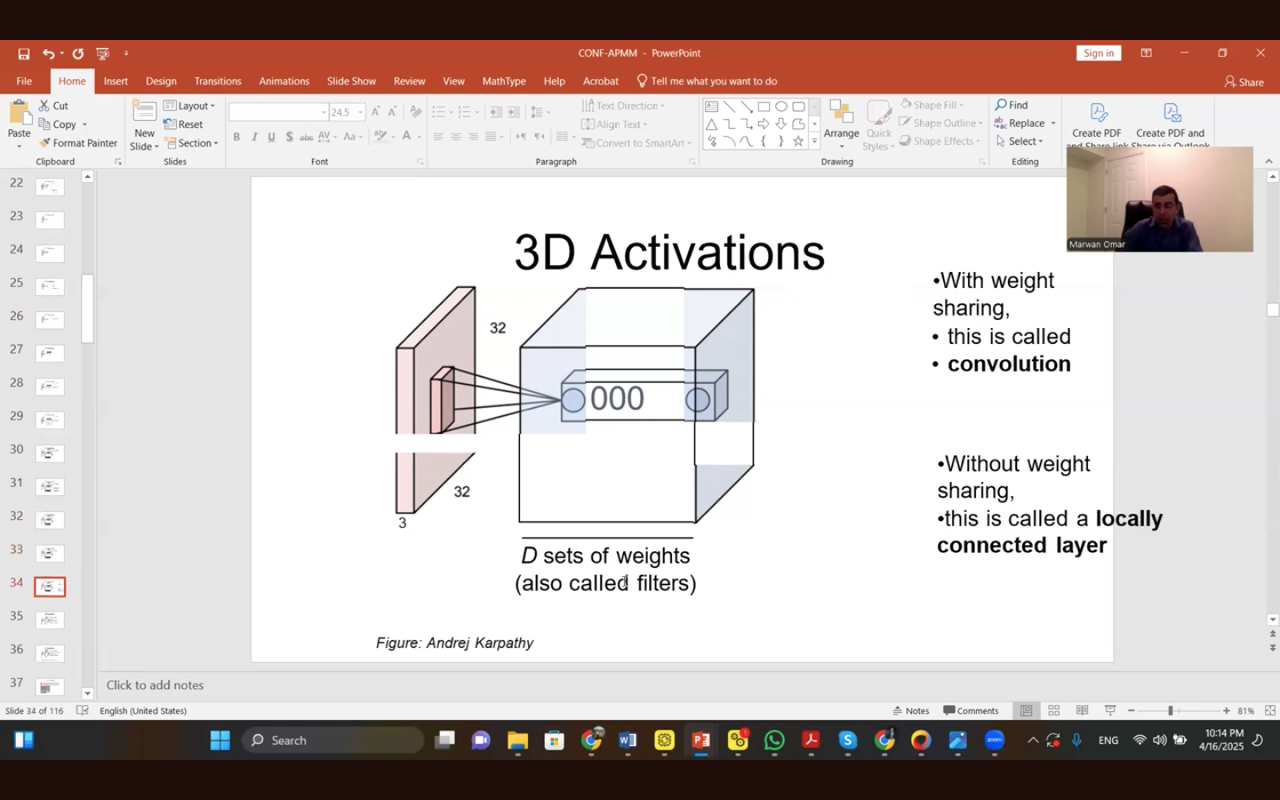This screenshot has width=1280, height=800.
Task: Click the Sign in button
Action: pyautogui.click(x=1098, y=53)
